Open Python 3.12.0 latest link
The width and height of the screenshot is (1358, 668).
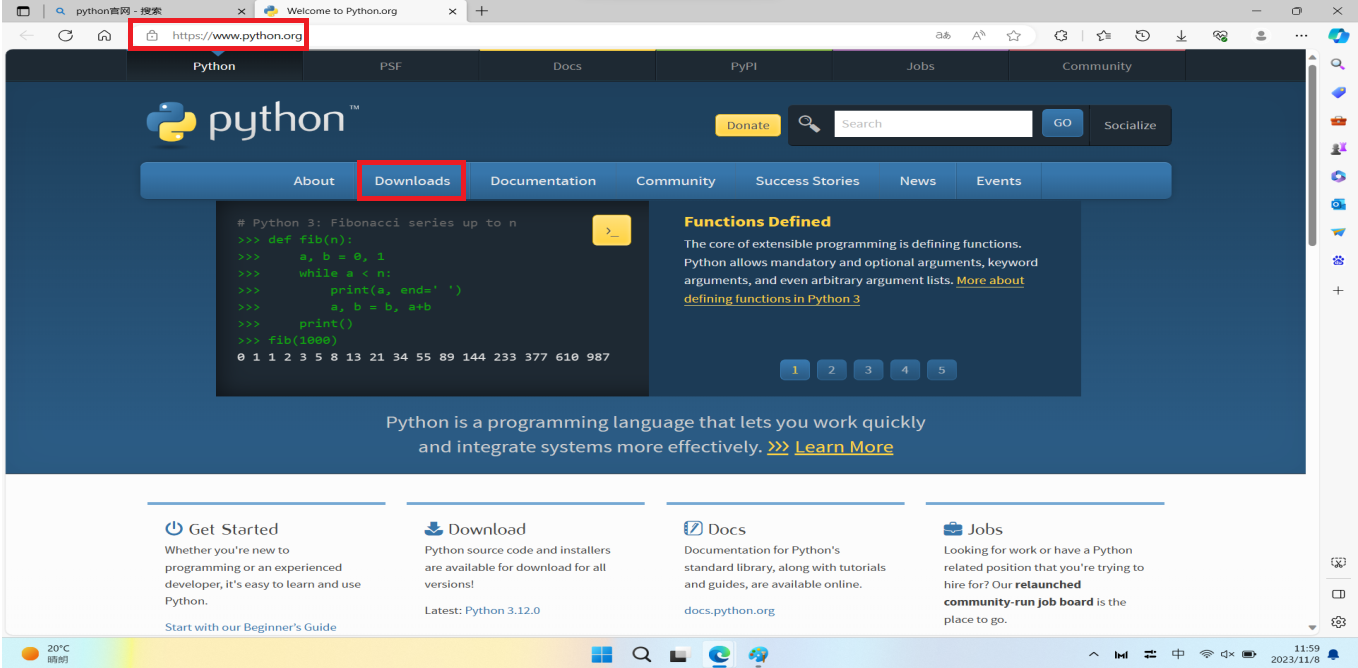click(502, 610)
